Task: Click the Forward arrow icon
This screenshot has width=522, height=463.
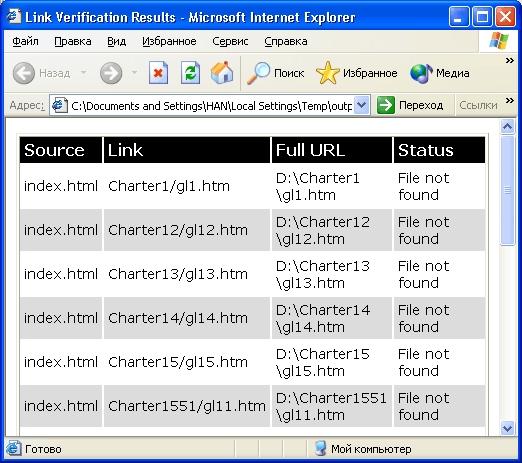Action: [x=111, y=73]
